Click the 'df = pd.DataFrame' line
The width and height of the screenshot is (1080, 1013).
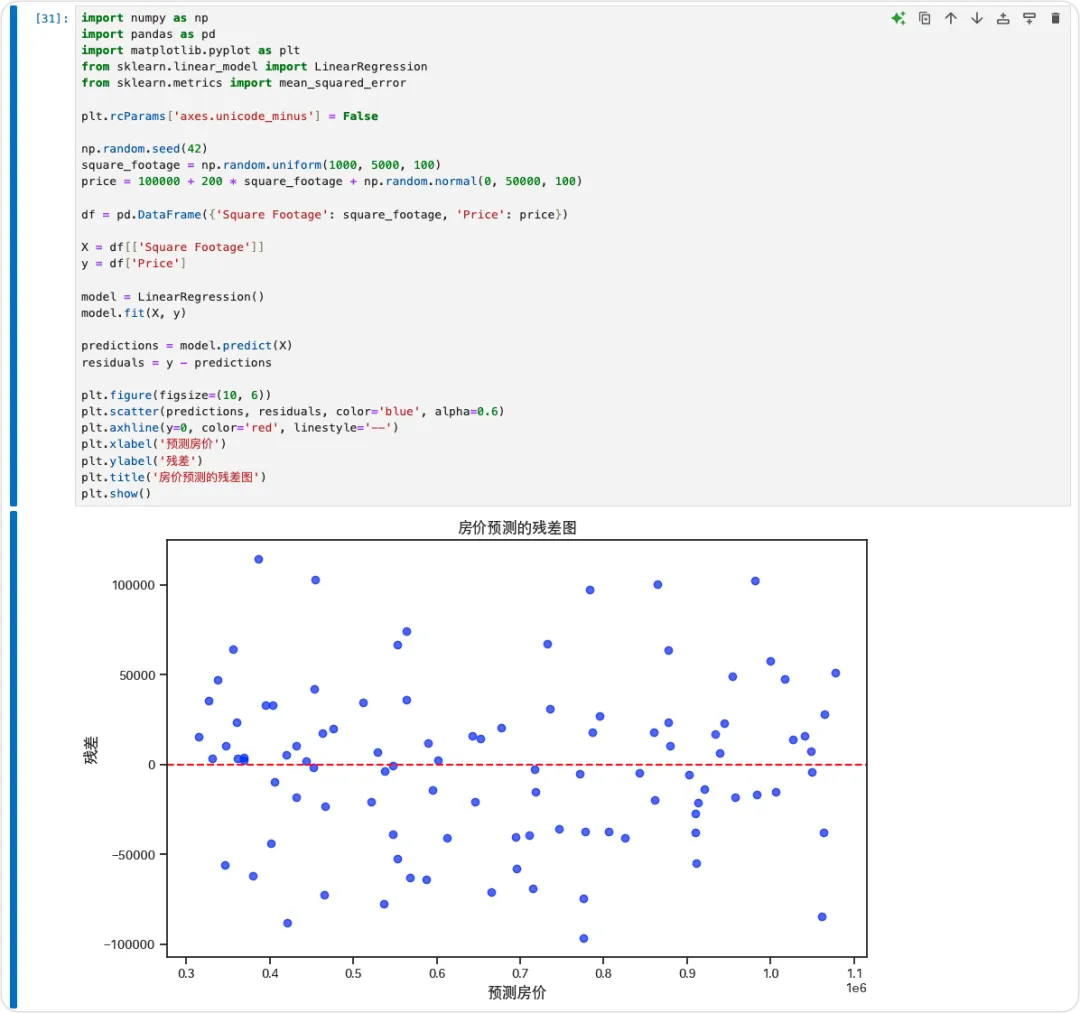(324, 215)
